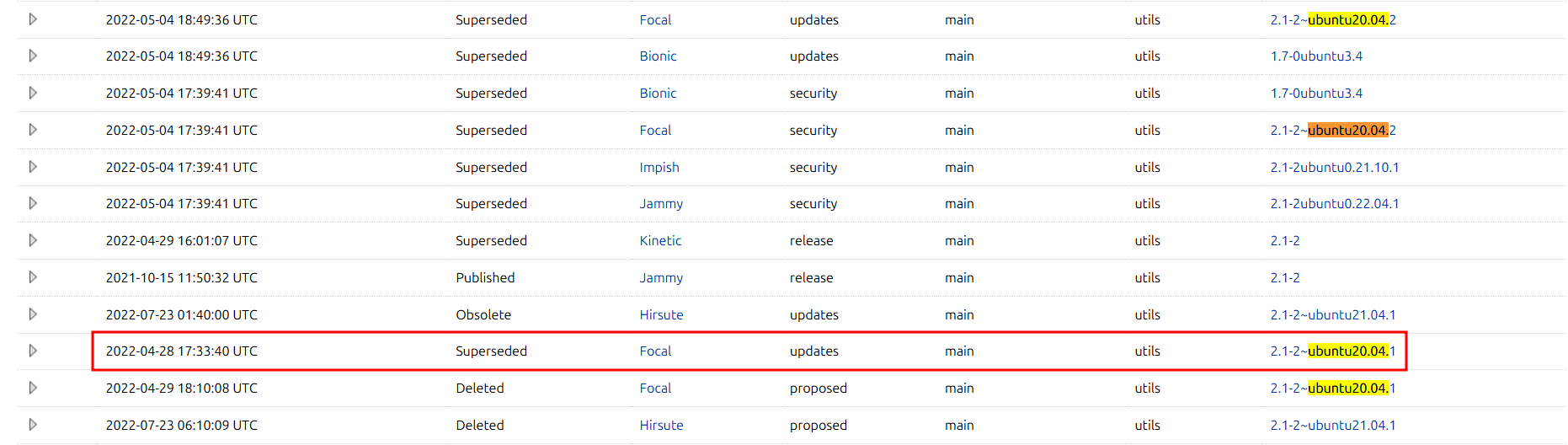
Task: Click the Jammy link in Published row
Action: point(661,277)
